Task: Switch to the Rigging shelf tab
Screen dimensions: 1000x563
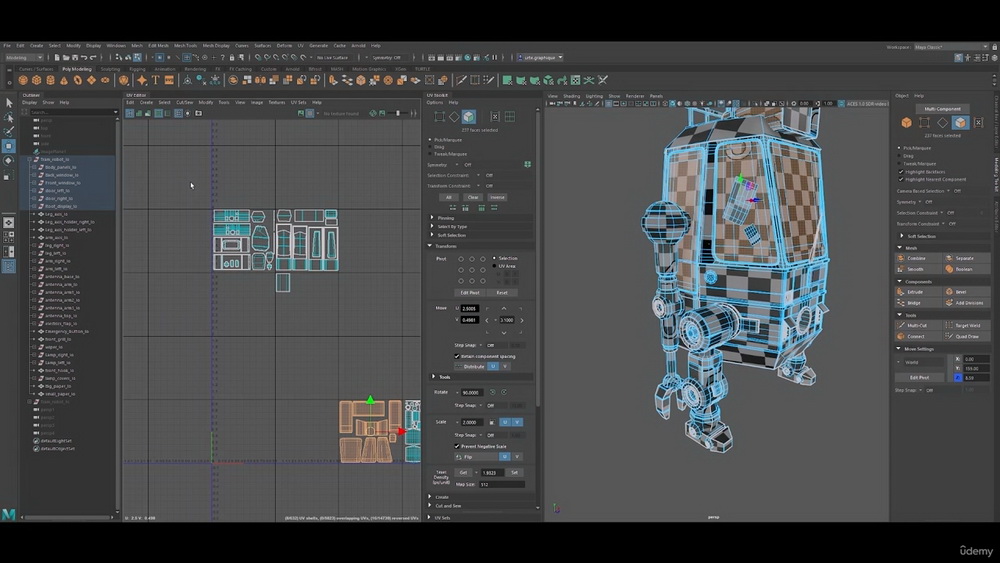Action: pos(137,69)
